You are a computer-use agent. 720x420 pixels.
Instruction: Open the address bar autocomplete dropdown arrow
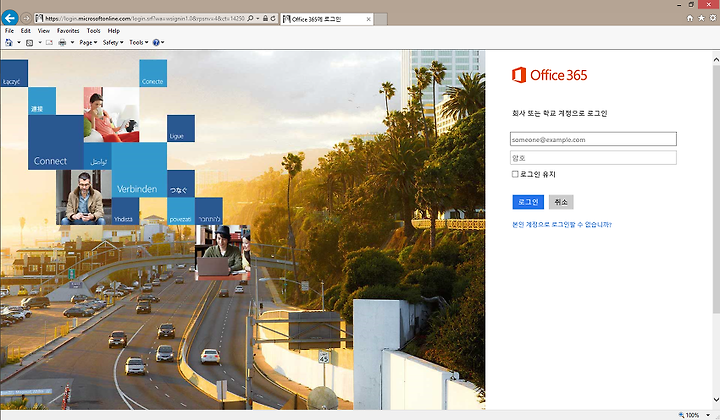coord(258,18)
